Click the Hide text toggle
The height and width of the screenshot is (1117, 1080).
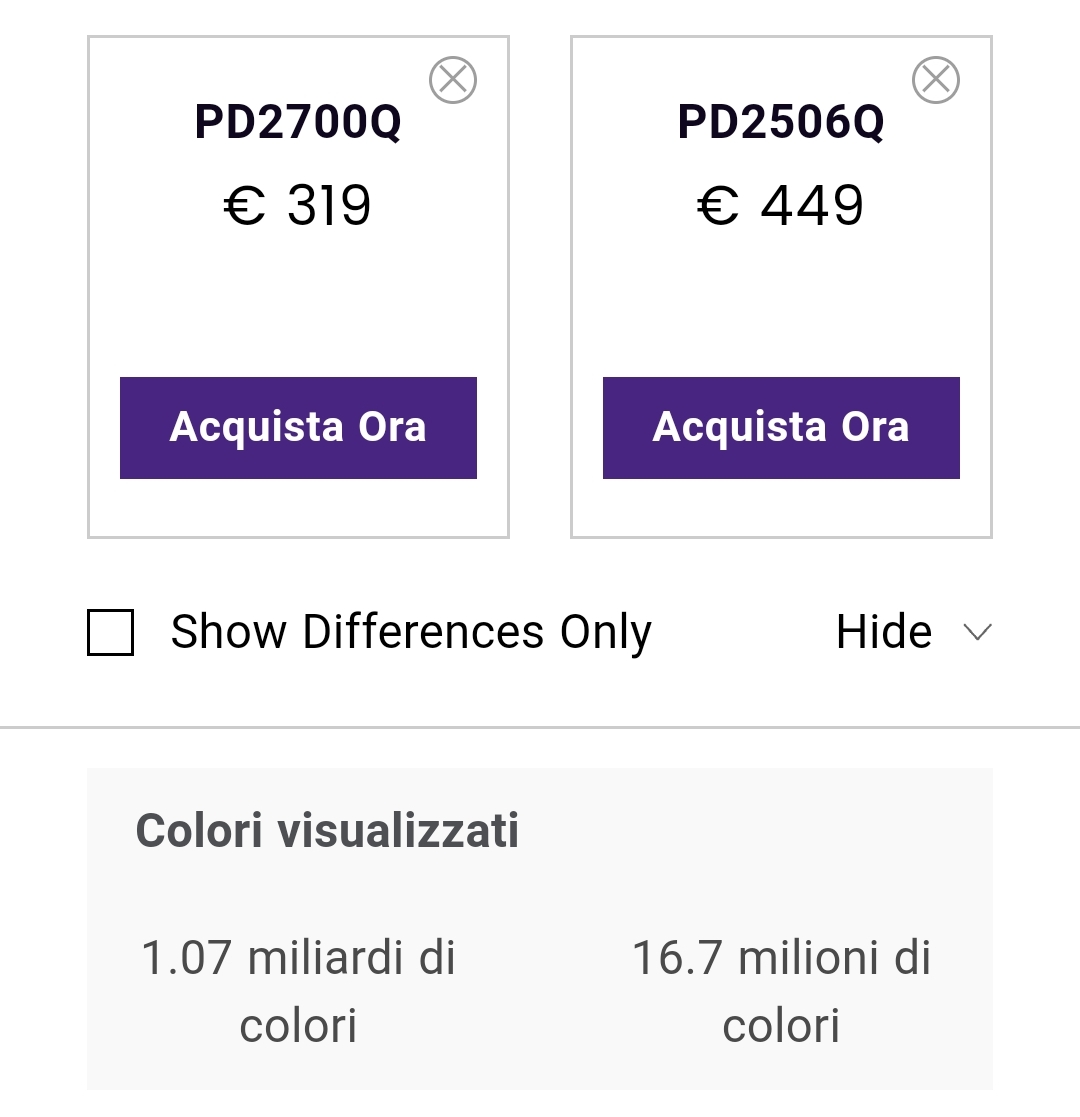pyautogui.click(x=883, y=632)
